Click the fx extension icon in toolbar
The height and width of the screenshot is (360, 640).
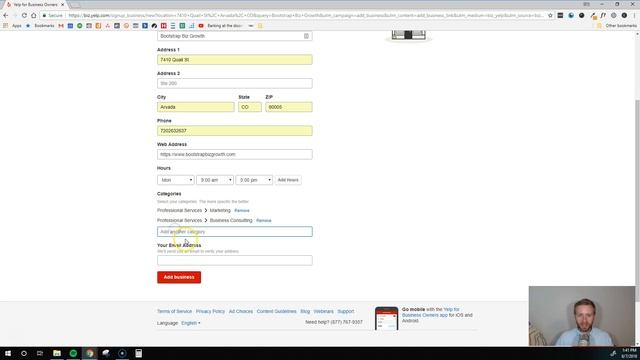click(x=603, y=15)
